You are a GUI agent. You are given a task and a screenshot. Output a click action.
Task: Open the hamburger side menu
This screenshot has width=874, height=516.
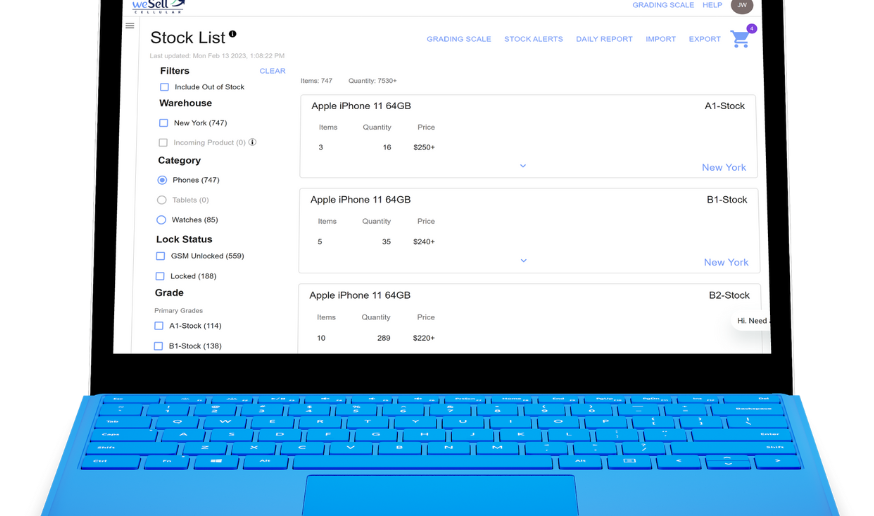point(130,26)
